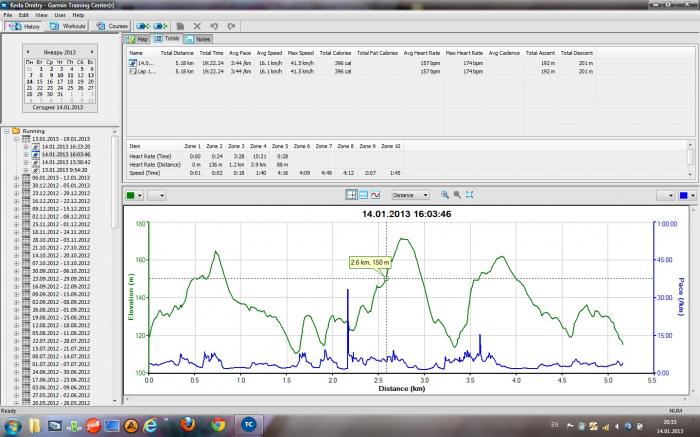Click the zoom in magnifier icon

coord(445,195)
